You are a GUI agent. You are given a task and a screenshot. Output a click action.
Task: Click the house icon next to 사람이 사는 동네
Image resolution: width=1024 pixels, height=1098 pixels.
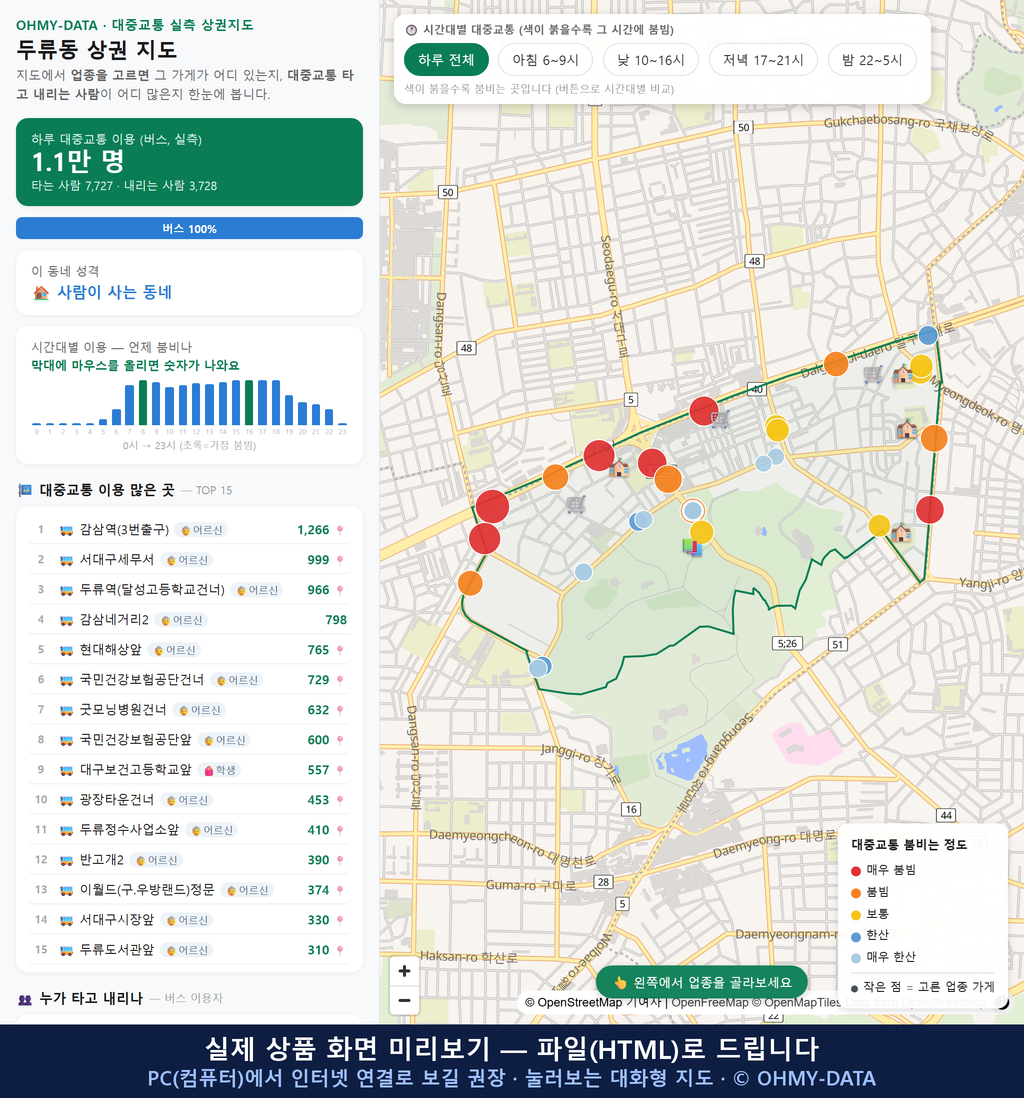click(x=41, y=293)
